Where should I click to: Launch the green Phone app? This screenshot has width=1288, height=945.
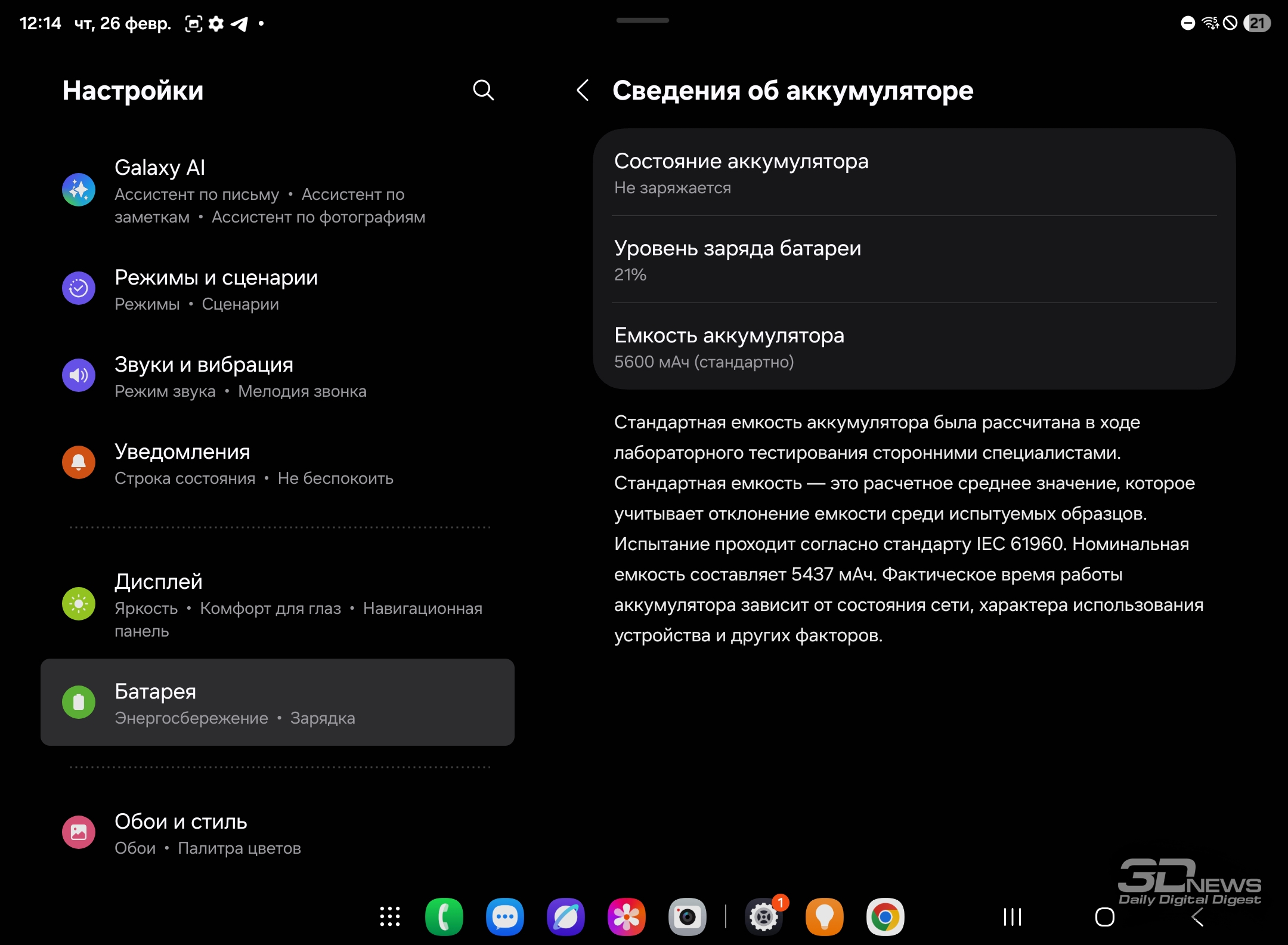(x=444, y=917)
